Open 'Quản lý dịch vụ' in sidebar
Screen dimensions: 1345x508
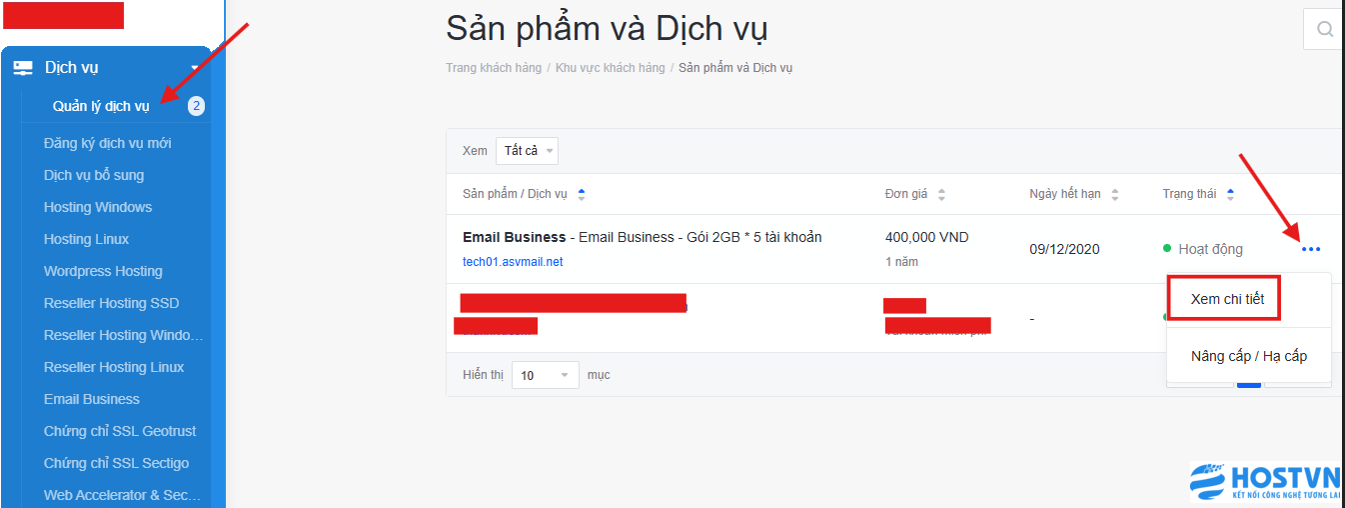click(101, 107)
